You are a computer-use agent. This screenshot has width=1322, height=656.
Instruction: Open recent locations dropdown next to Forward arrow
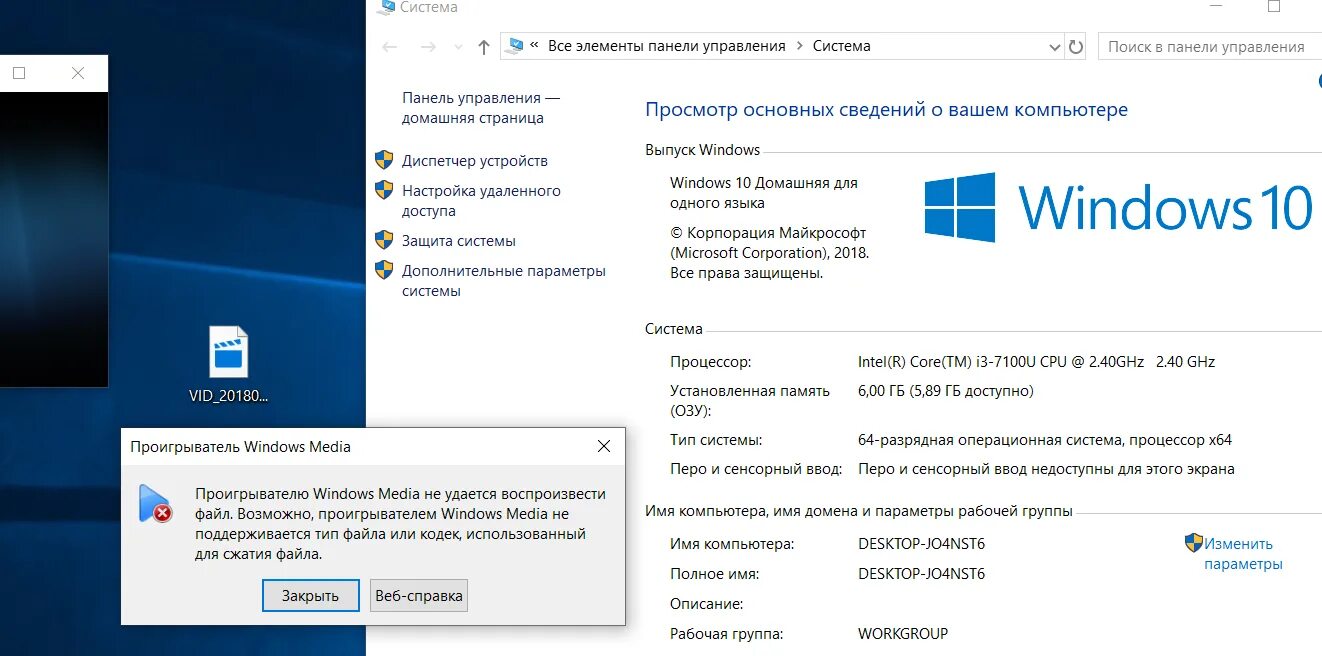pos(458,47)
